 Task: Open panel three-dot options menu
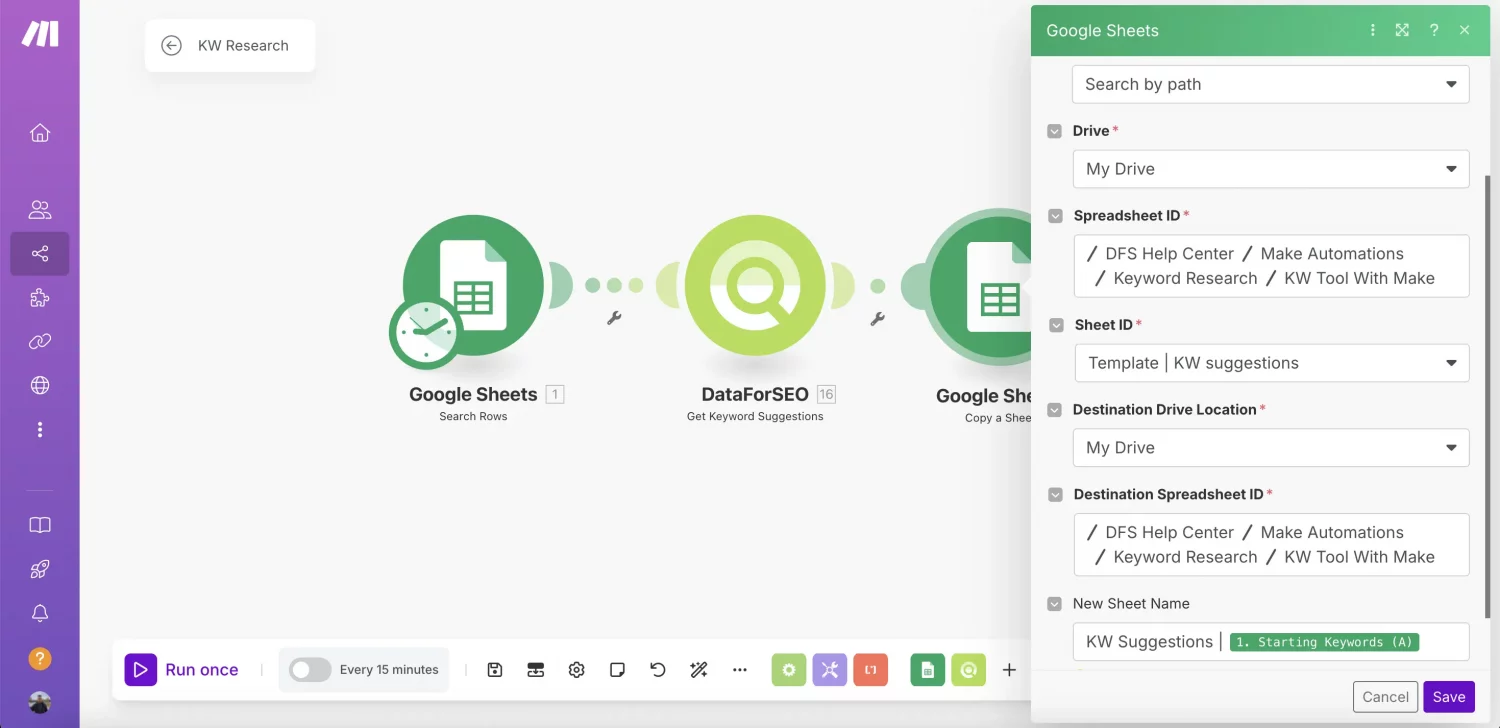[x=1373, y=30]
